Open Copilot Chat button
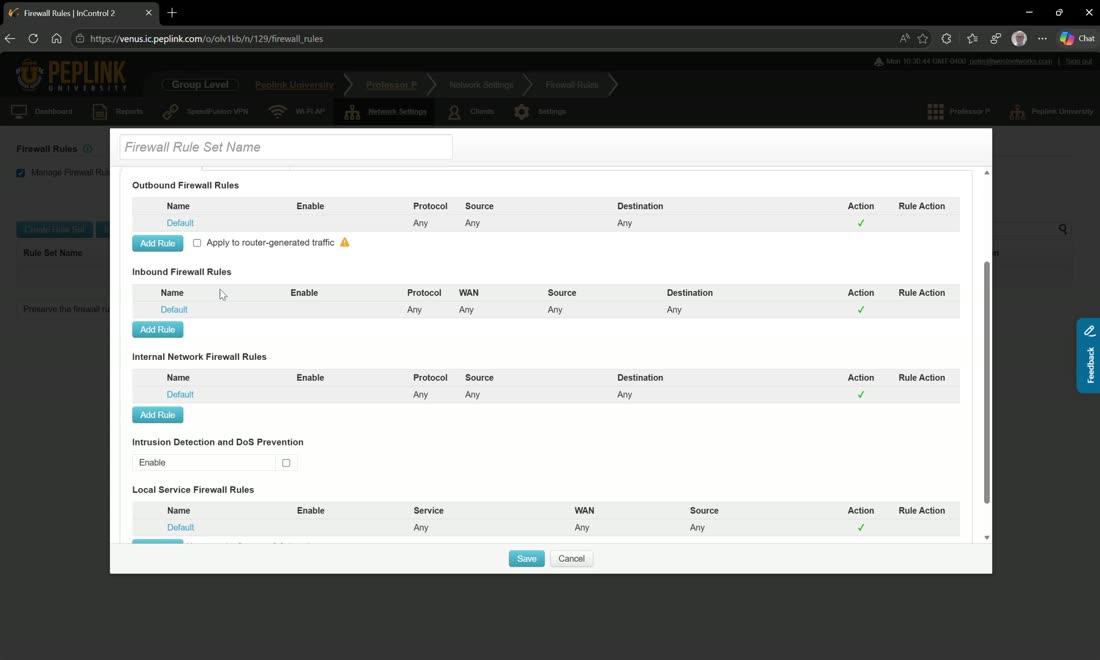This screenshot has height=660, width=1100. [x=1078, y=39]
